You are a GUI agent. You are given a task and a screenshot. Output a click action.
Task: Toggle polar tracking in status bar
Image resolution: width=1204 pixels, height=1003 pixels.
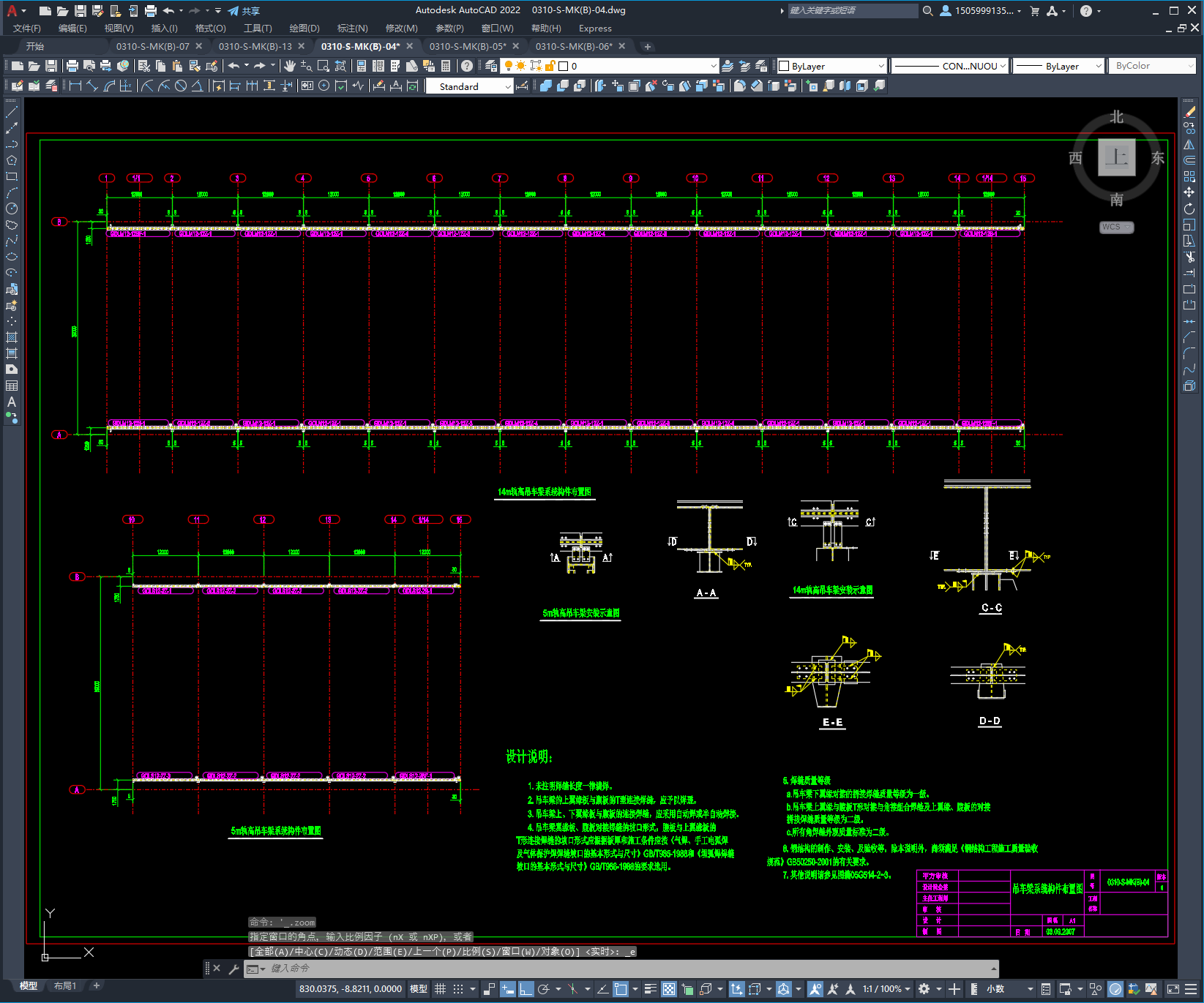[x=544, y=989]
